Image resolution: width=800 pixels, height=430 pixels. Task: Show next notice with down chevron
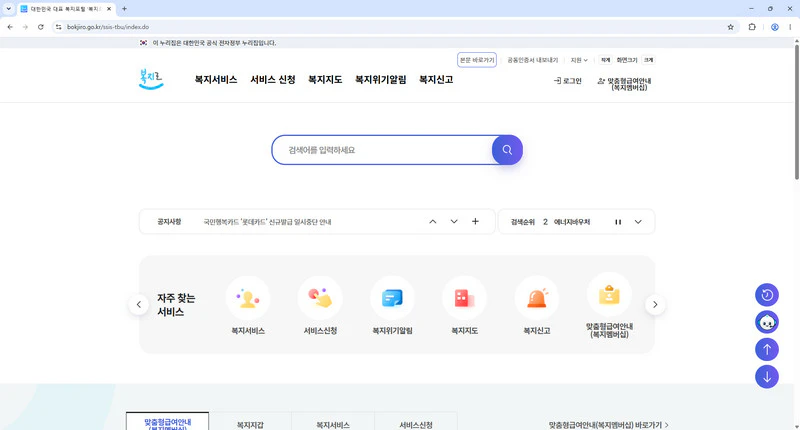point(454,222)
